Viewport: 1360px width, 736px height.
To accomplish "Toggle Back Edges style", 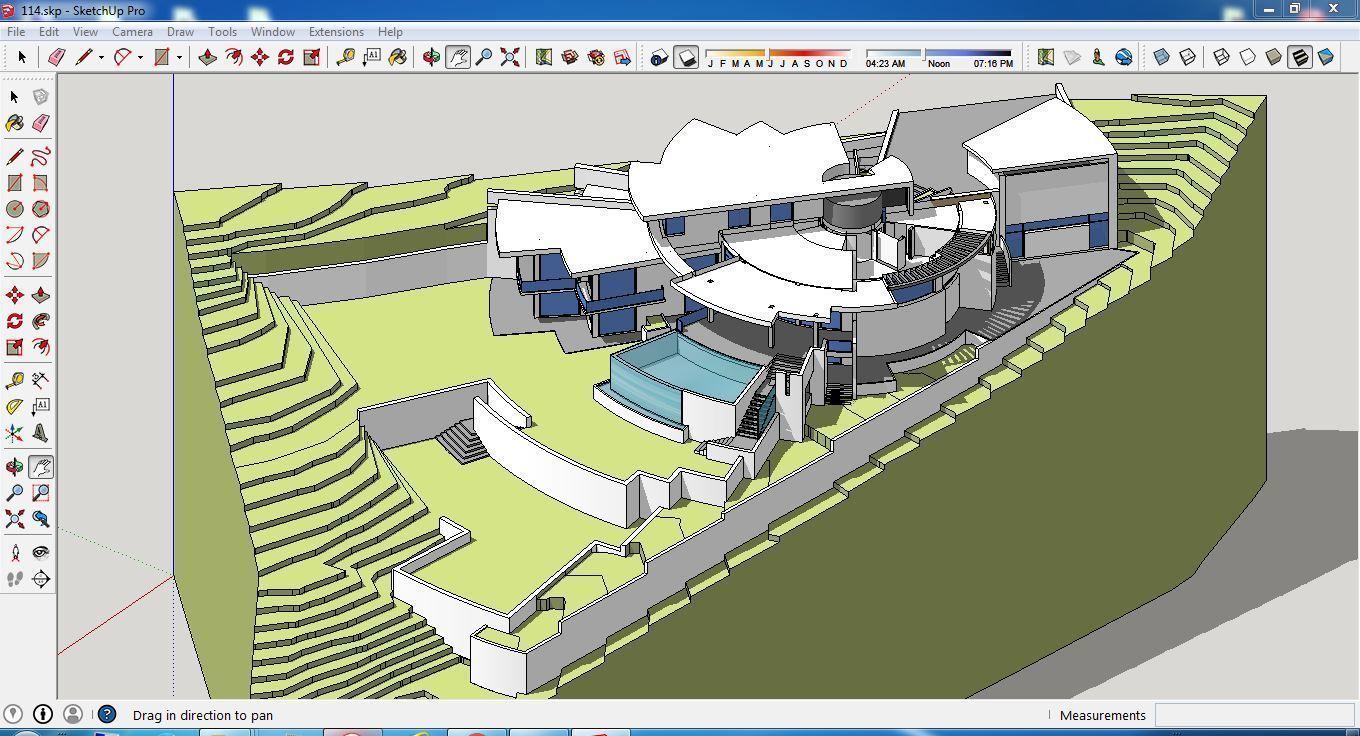I will coord(1188,57).
